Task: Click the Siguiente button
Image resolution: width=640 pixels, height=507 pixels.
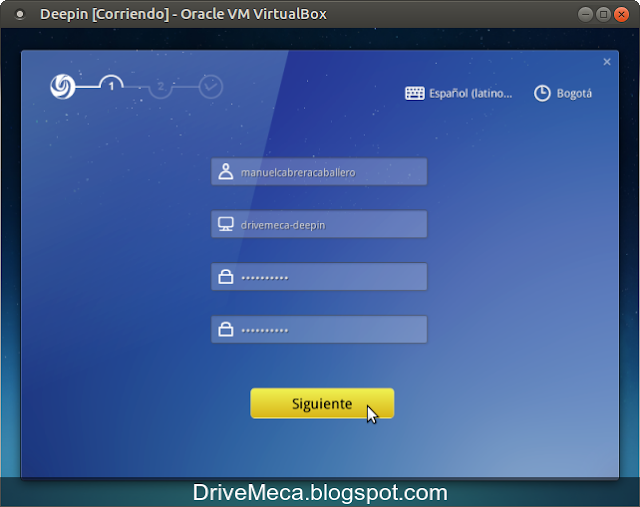Action: tap(322, 403)
